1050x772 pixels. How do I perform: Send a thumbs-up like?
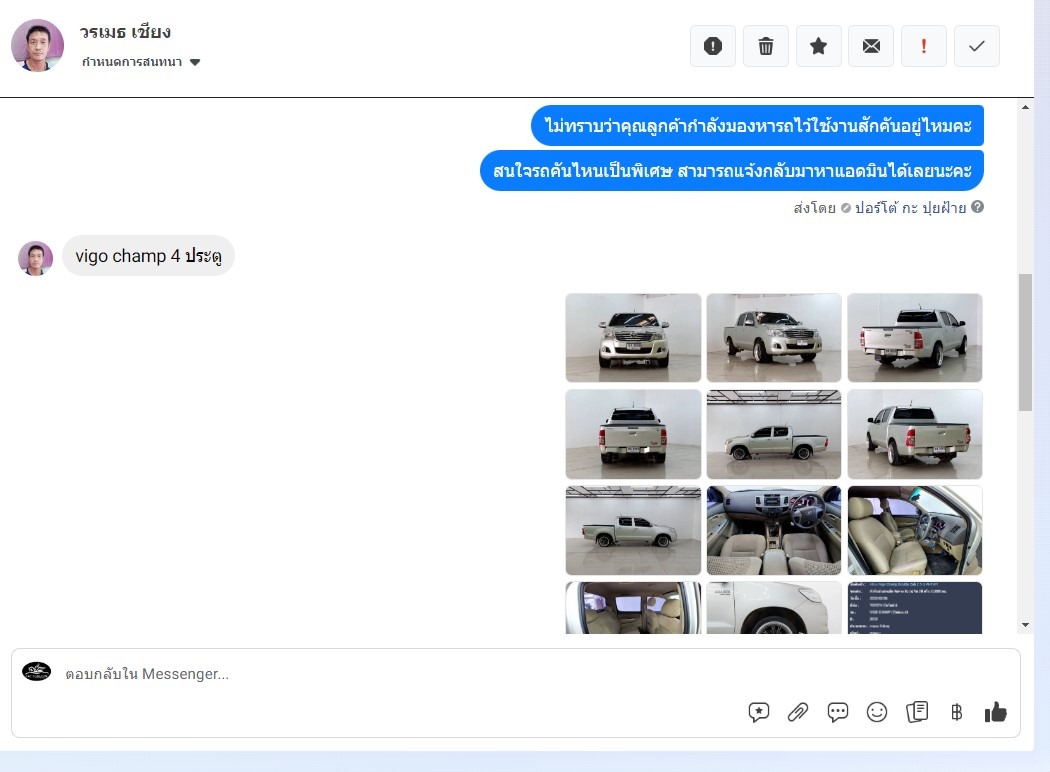tap(995, 712)
